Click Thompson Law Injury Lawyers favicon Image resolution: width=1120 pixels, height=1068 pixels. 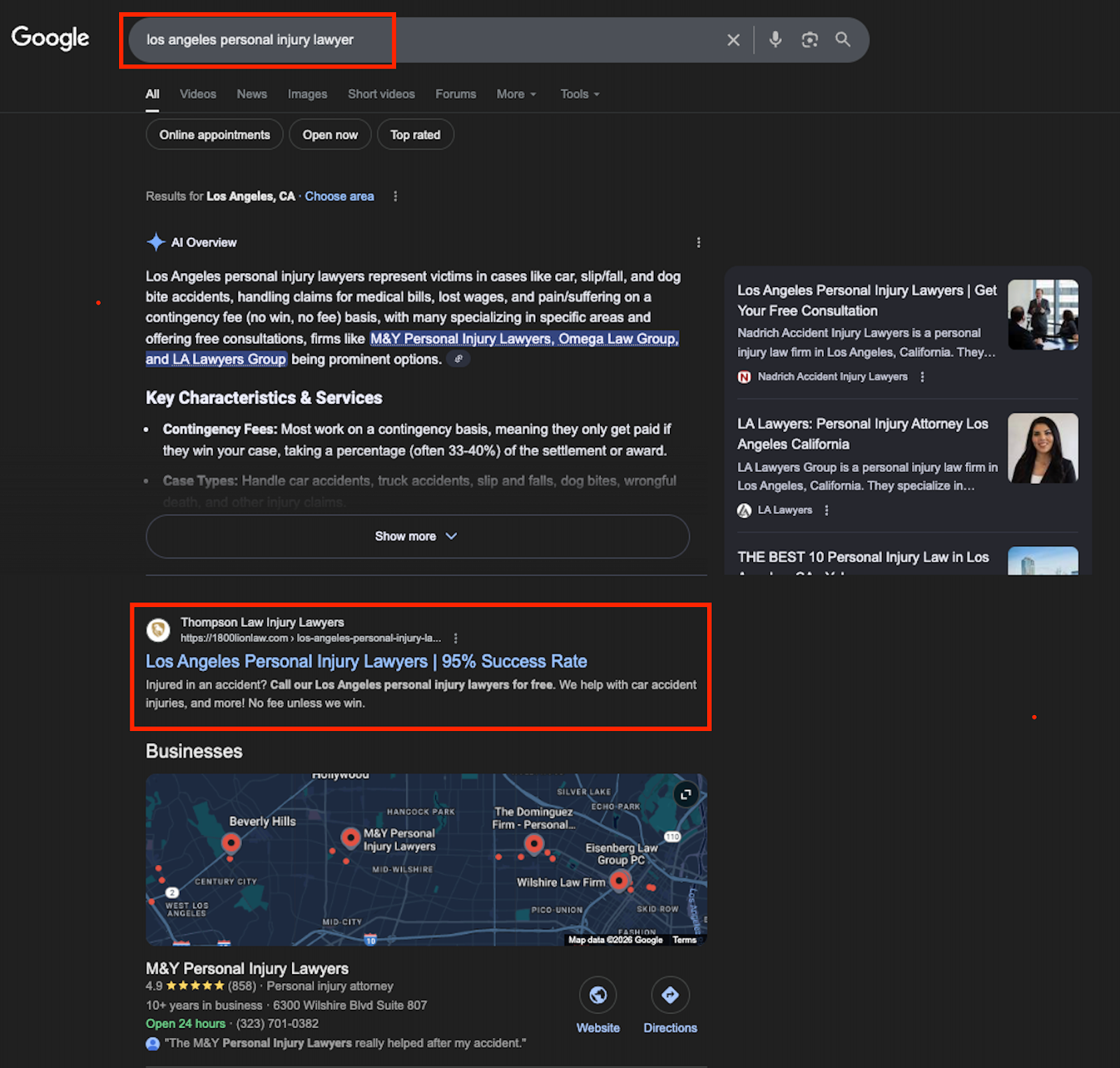click(158, 630)
